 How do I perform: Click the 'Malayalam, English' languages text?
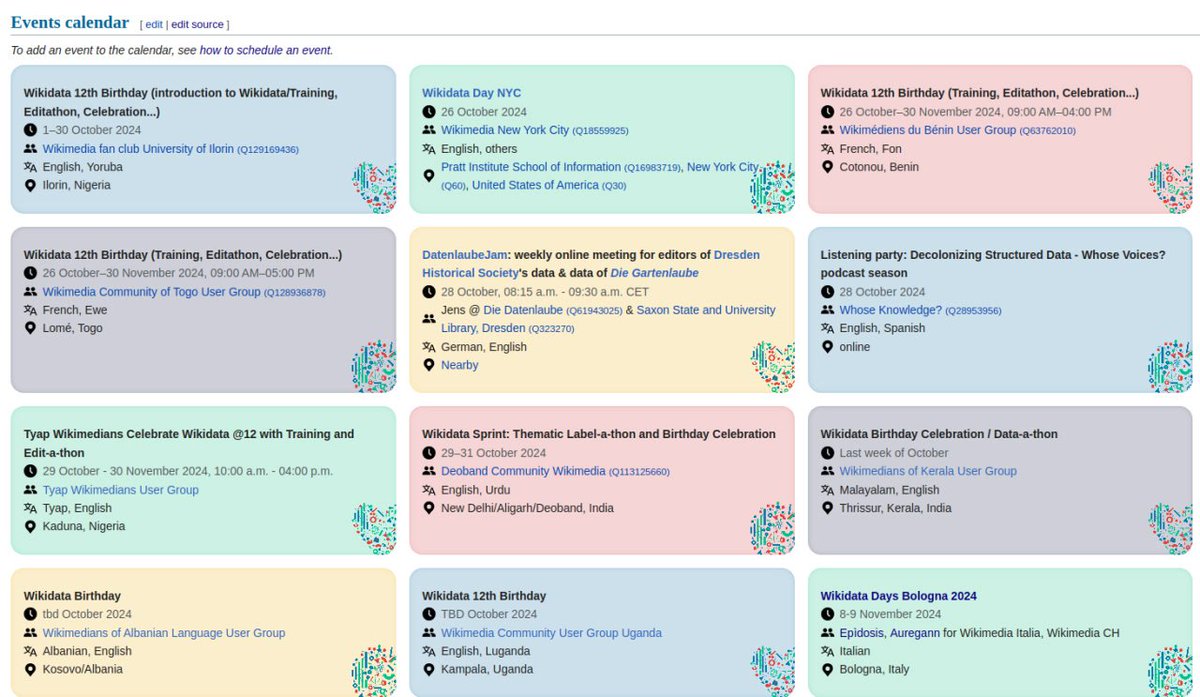pos(890,490)
